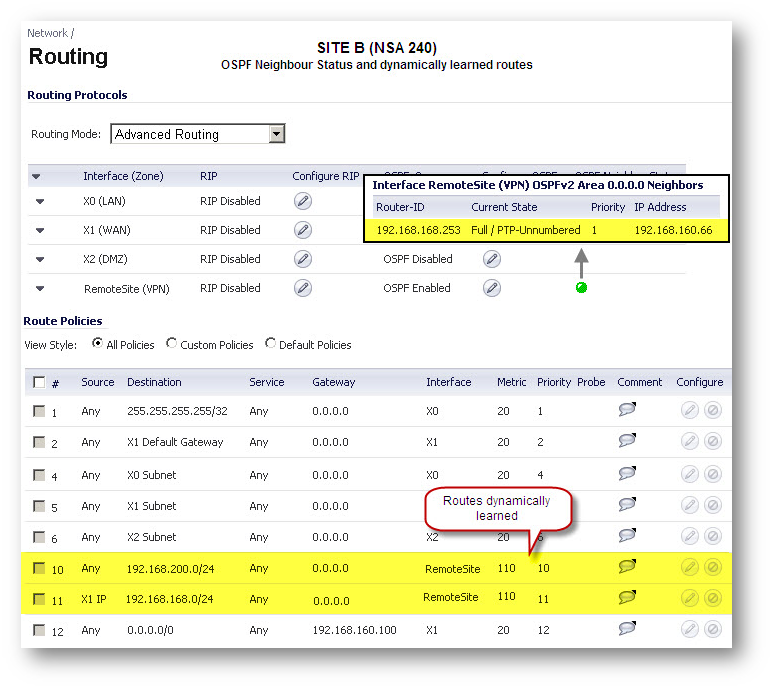This screenshot has height=690, width=774.
Task: Open RIP configuration for RemoteSite (VPN)
Action: tap(303, 288)
